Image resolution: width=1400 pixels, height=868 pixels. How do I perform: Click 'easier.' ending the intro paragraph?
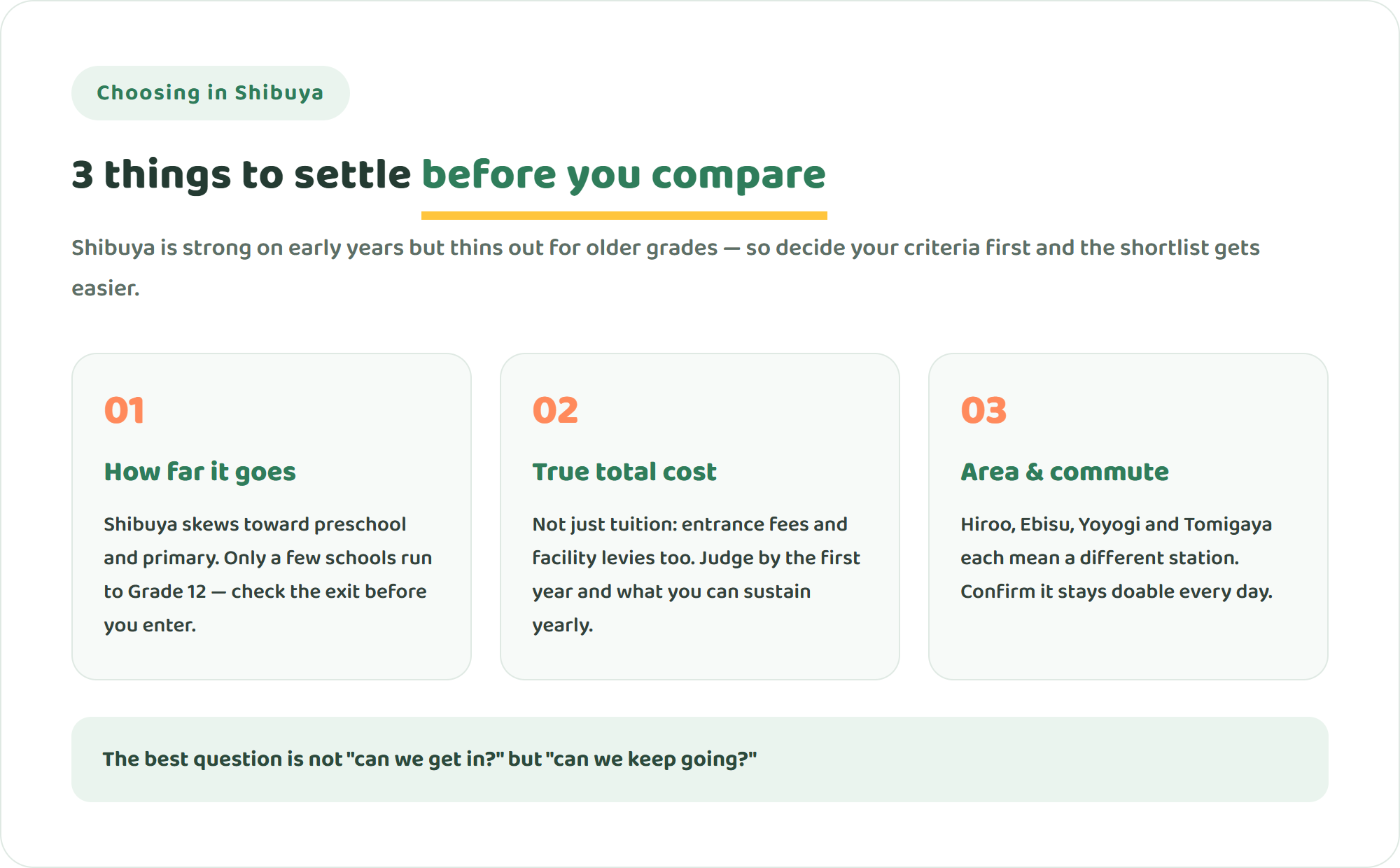106,288
